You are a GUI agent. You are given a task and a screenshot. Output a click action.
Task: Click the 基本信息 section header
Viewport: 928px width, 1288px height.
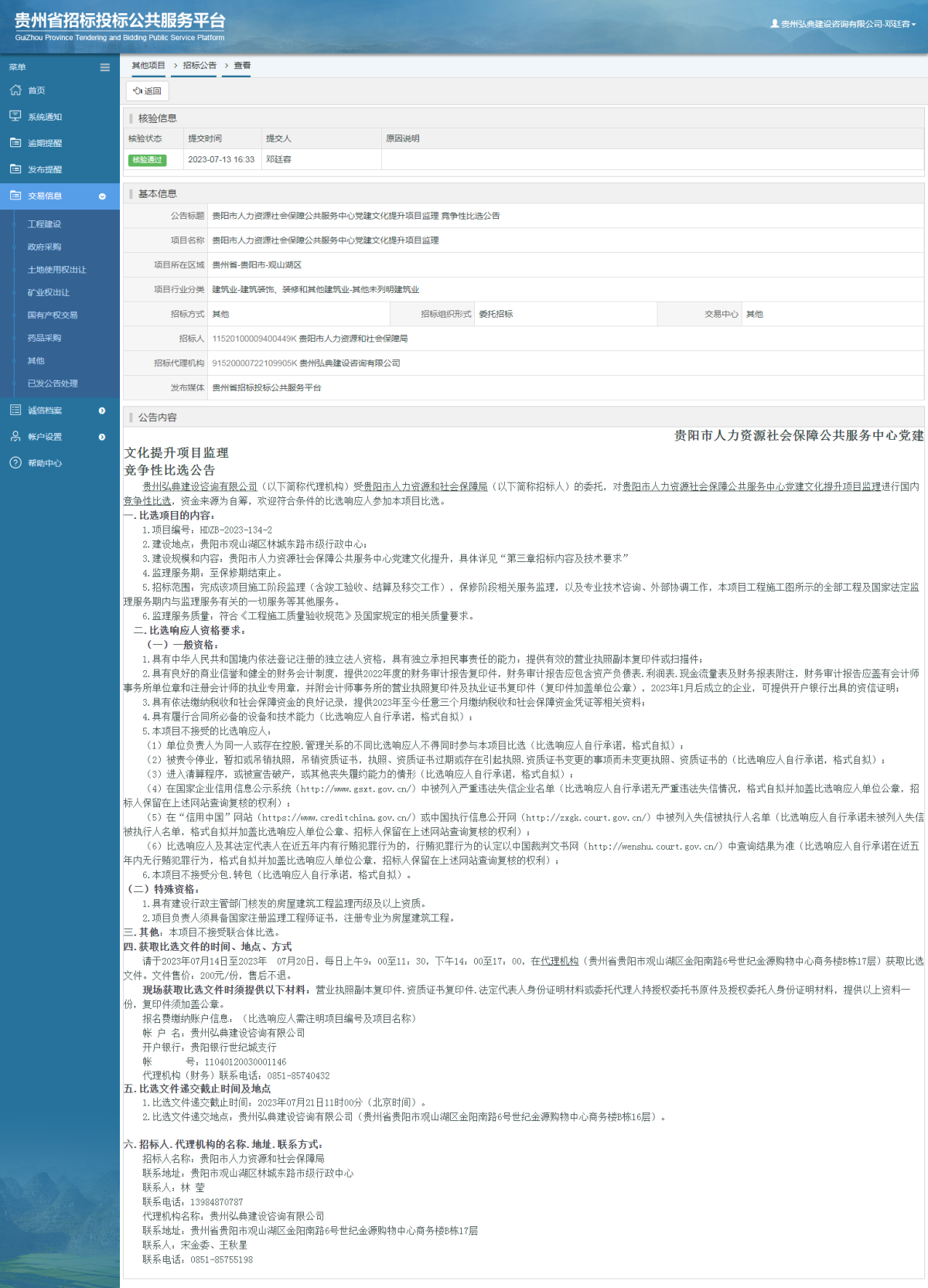tap(158, 194)
